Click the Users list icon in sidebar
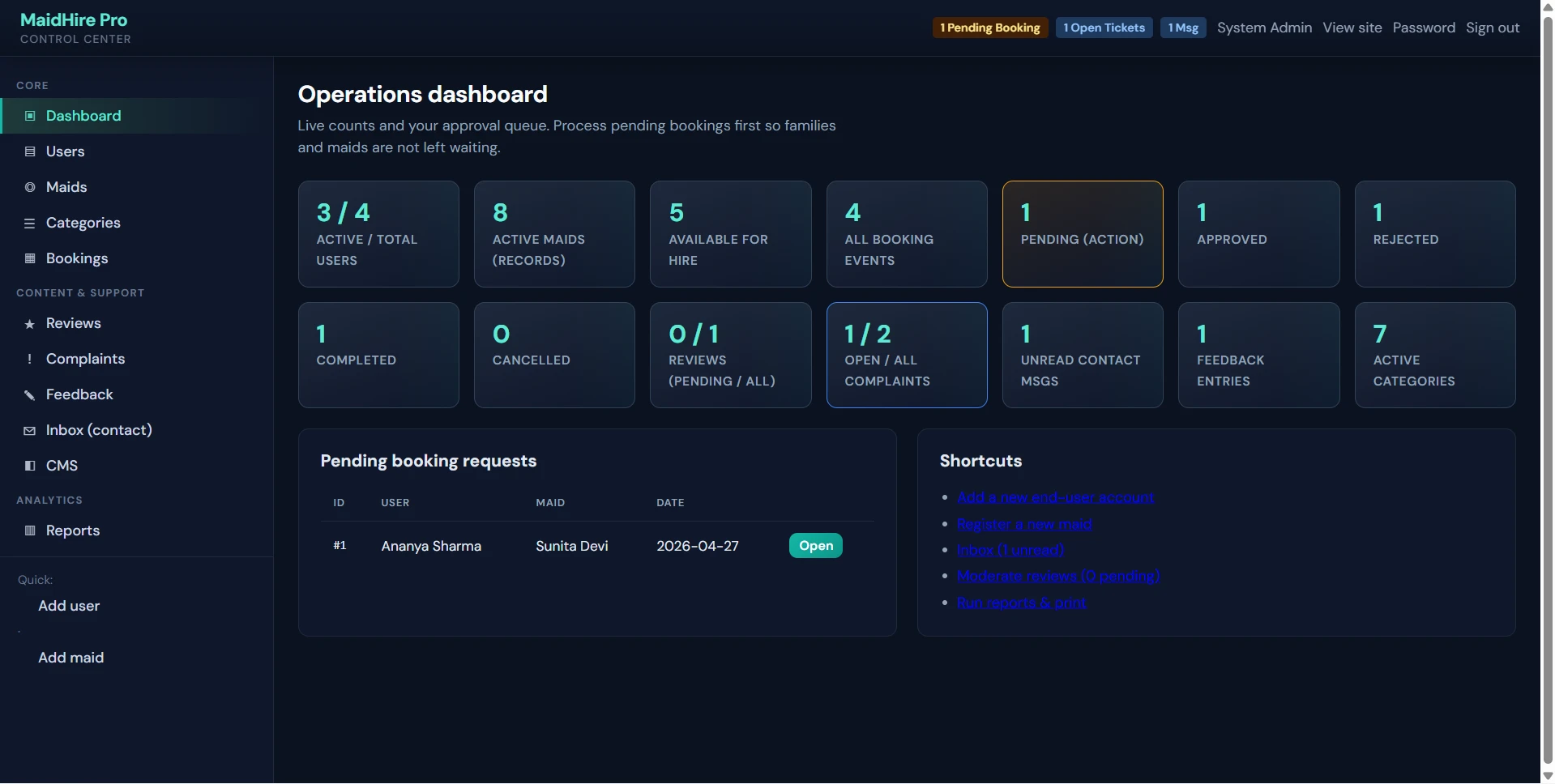 tap(30, 151)
